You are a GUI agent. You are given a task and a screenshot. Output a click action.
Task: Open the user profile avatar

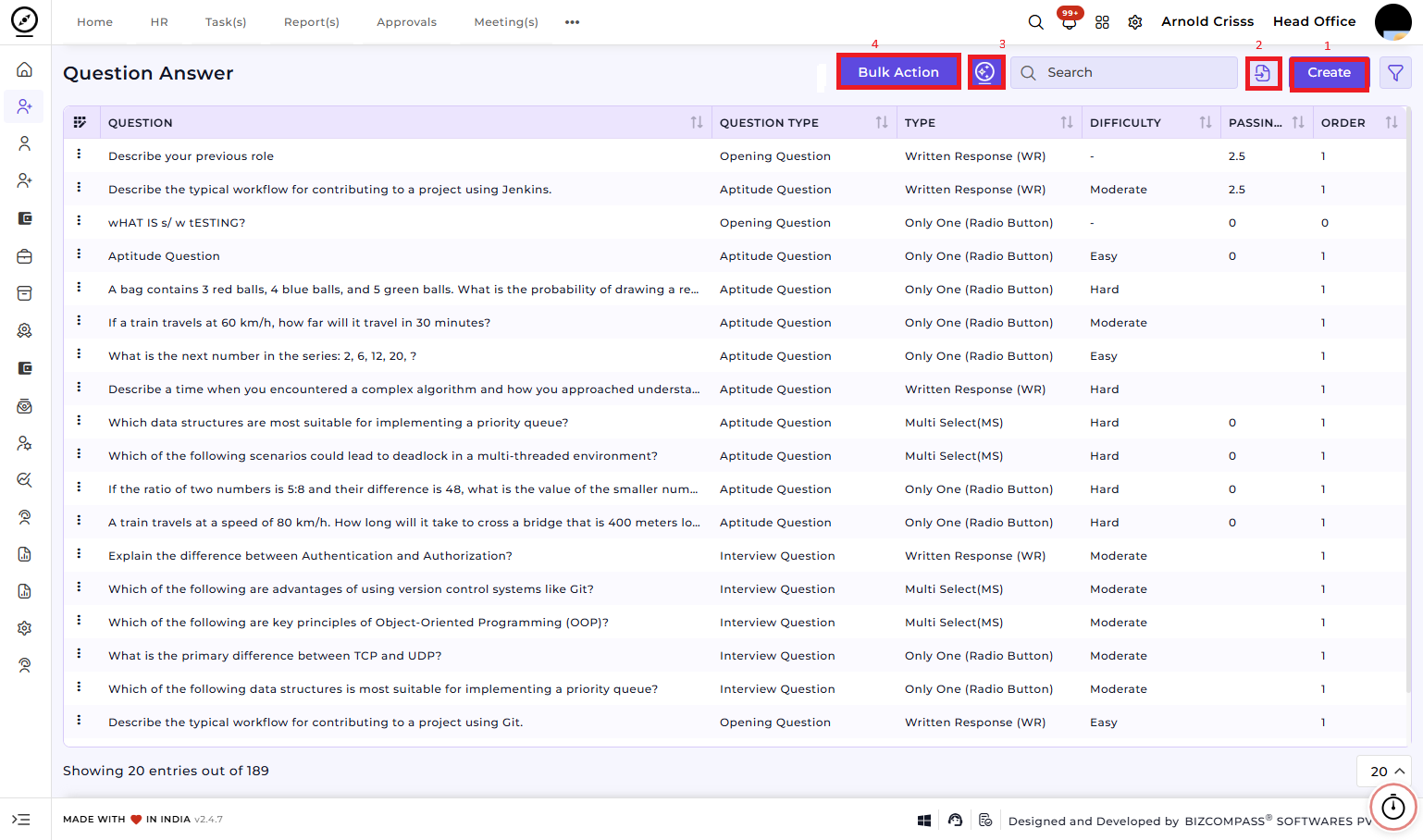[1392, 21]
